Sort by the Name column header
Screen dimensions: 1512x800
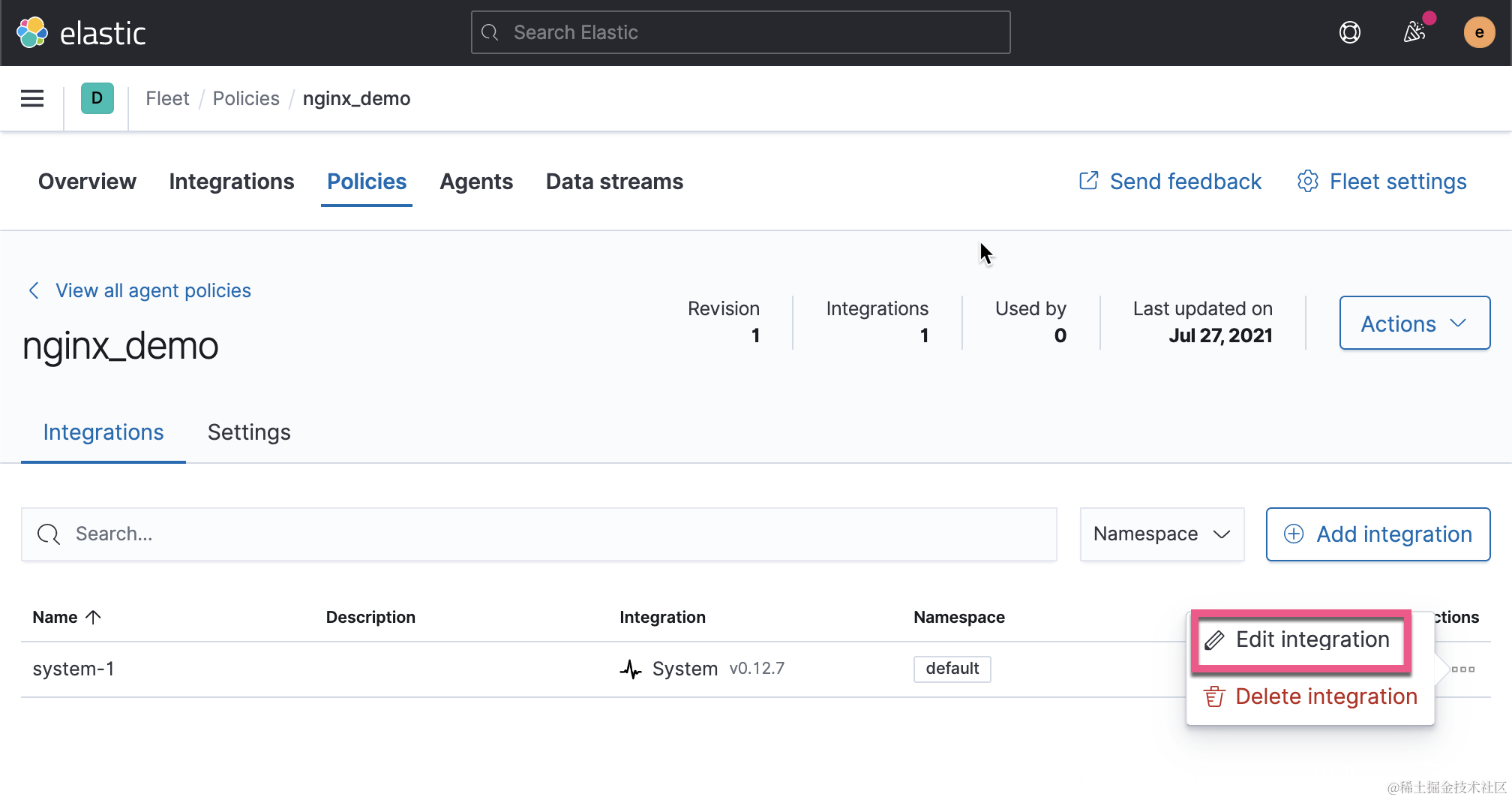coord(66,617)
